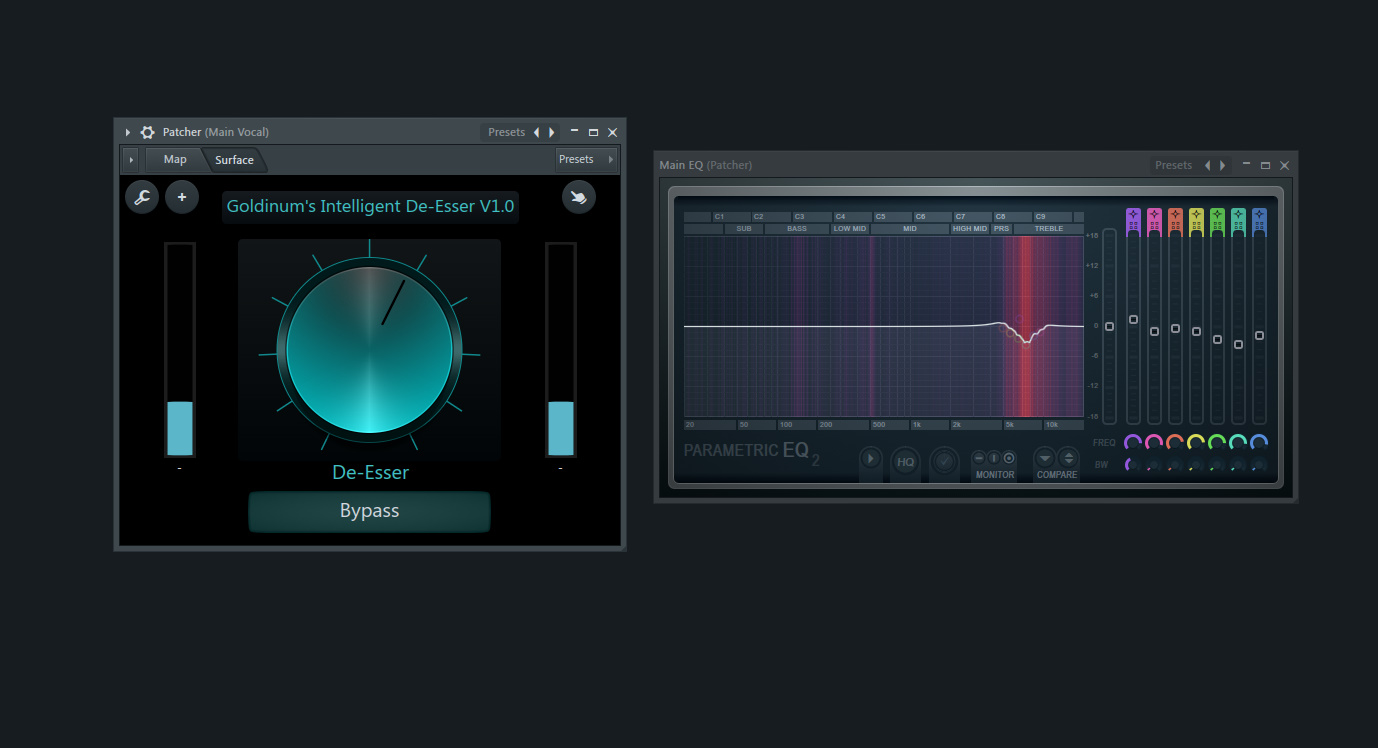Expand the arrow left of the Map tab
The image size is (1378, 748).
pyautogui.click(x=130, y=159)
